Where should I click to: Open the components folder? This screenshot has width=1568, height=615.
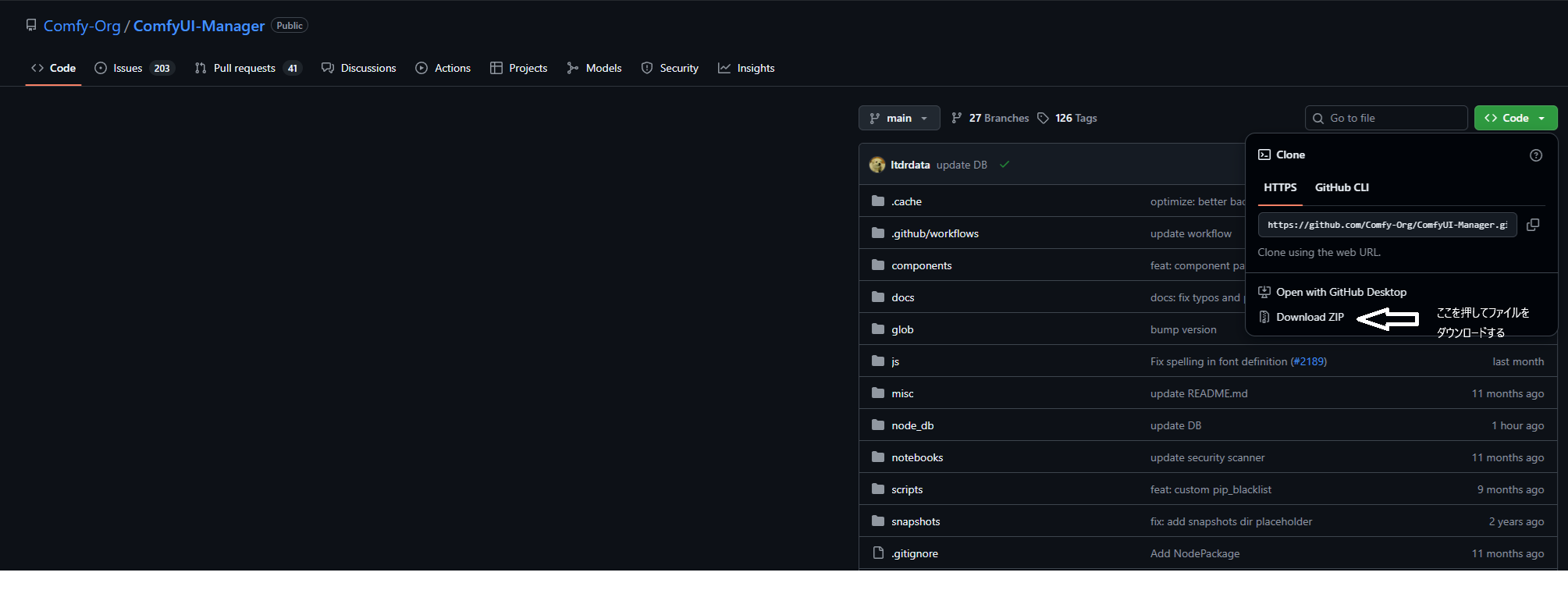[922, 265]
